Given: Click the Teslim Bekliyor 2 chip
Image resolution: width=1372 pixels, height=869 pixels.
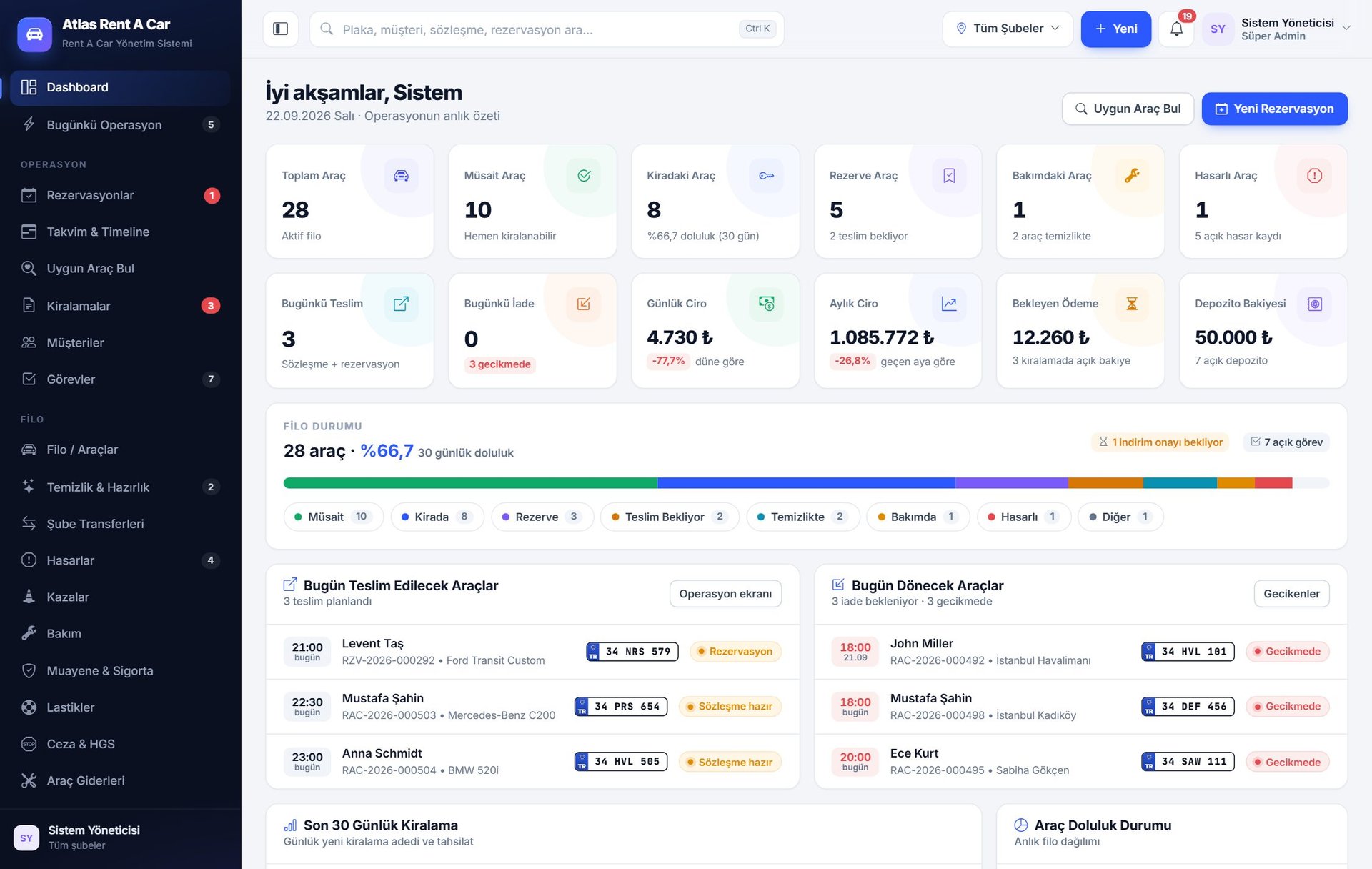Looking at the screenshot, I should tap(669, 517).
